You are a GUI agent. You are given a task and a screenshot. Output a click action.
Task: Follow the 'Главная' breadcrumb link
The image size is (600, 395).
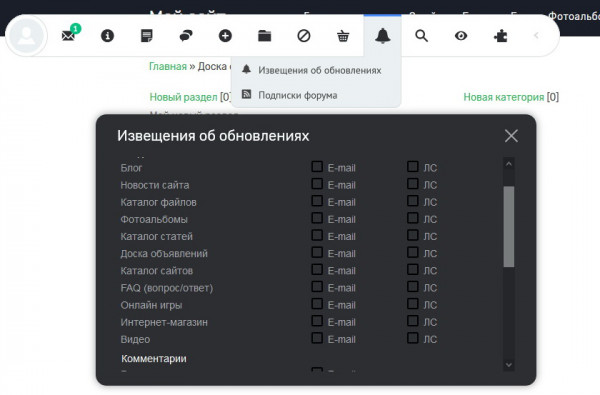tap(168, 66)
